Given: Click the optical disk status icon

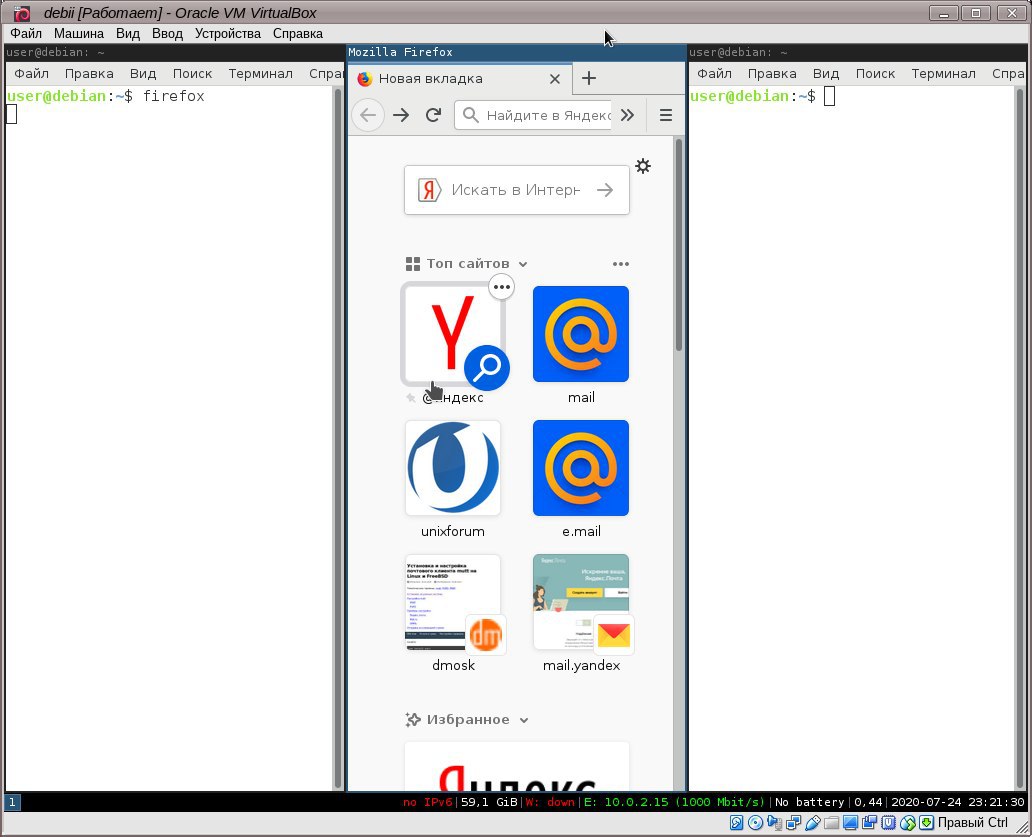Looking at the screenshot, I should click(x=756, y=823).
